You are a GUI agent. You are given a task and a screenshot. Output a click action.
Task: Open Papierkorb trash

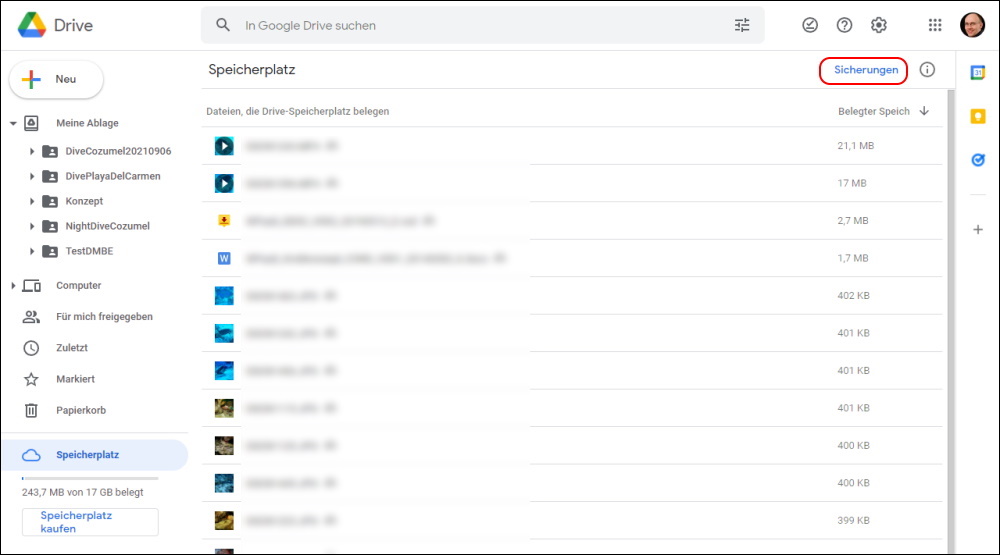(x=81, y=410)
